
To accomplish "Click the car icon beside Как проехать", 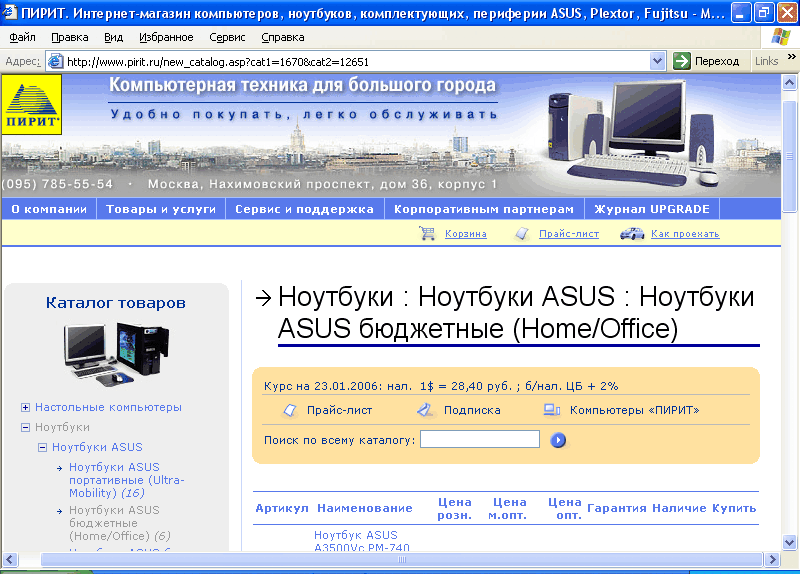I will pyautogui.click(x=632, y=234).
